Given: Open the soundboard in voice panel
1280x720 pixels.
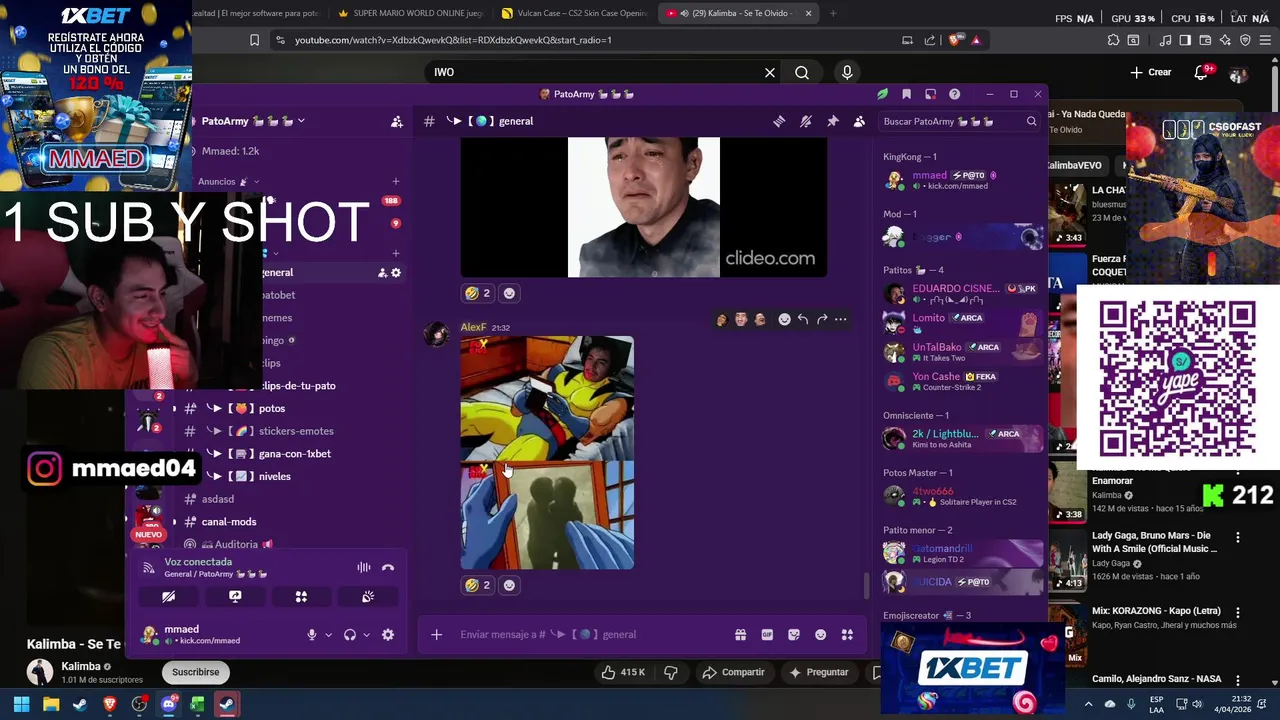Looking at the screenshot, I should (x=368, y=596).
